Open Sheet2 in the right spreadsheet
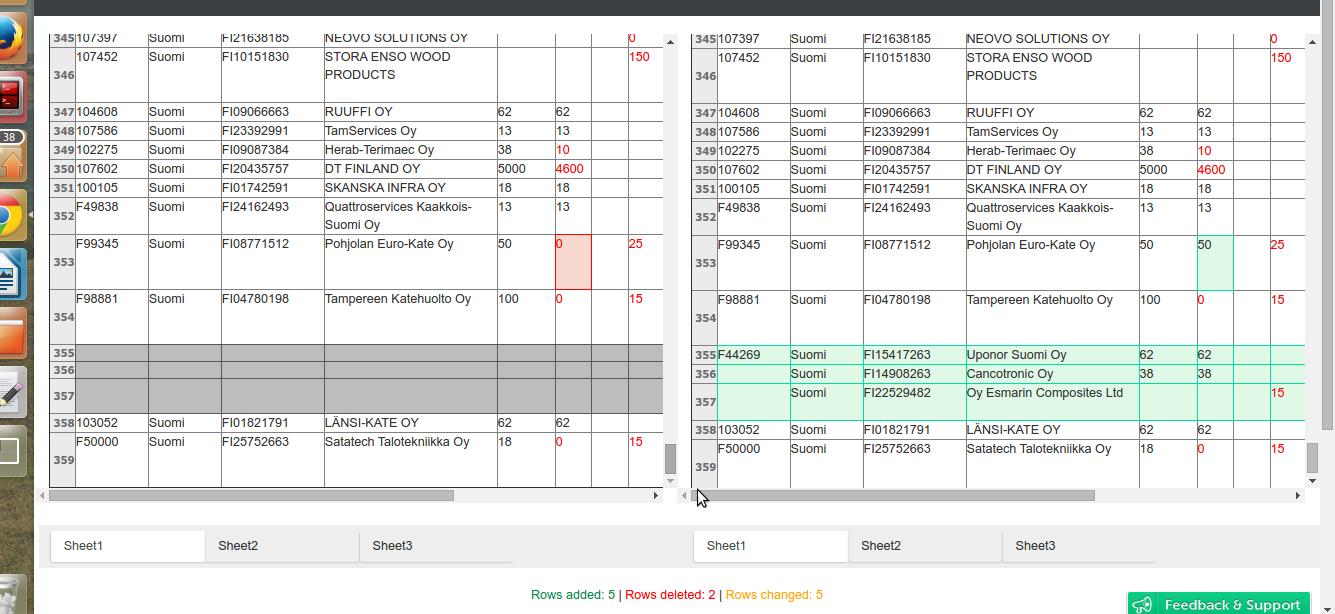Screen dimensions: 1335x614 point(881,546)
